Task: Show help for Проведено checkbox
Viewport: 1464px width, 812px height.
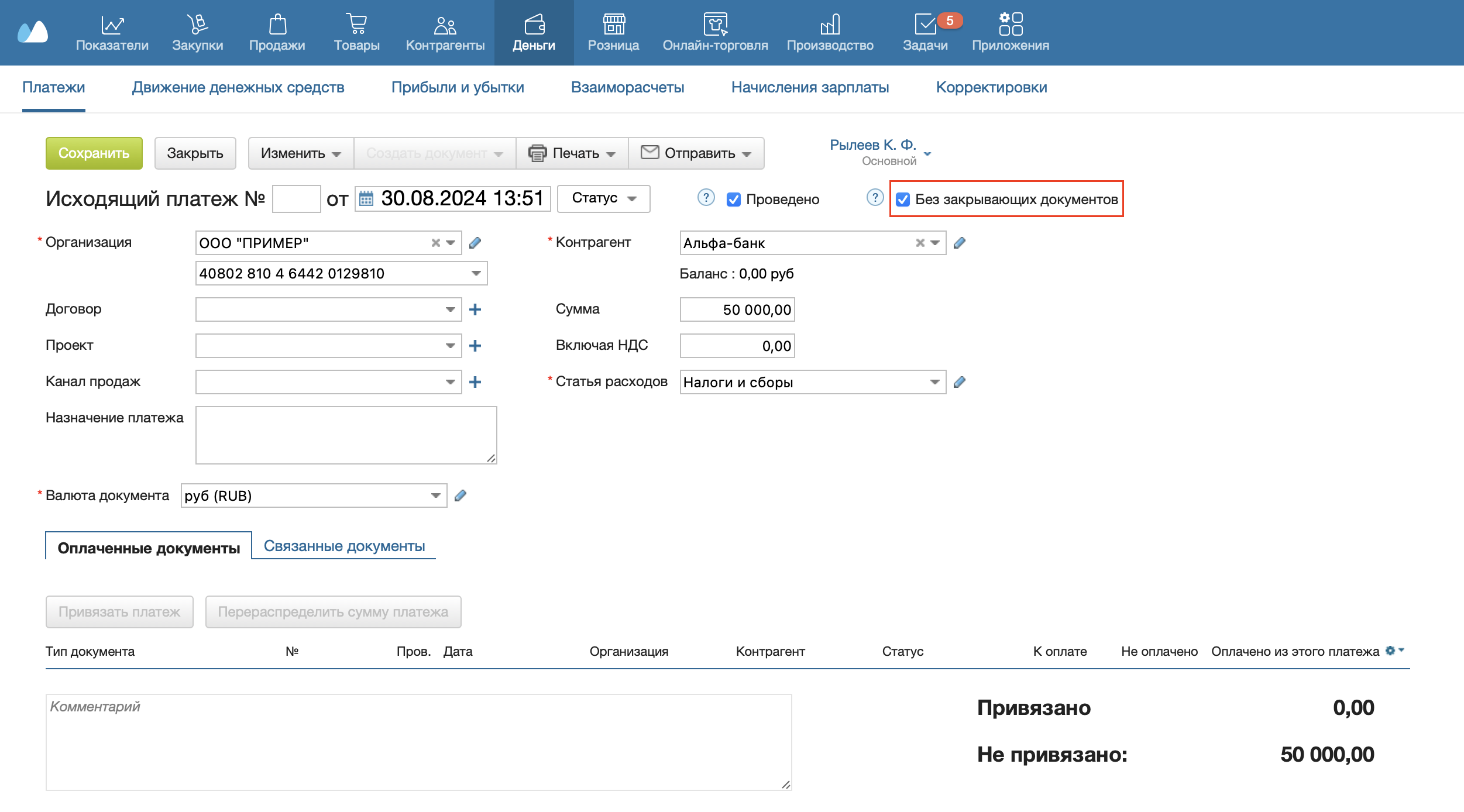Action: tap(706, 198)
